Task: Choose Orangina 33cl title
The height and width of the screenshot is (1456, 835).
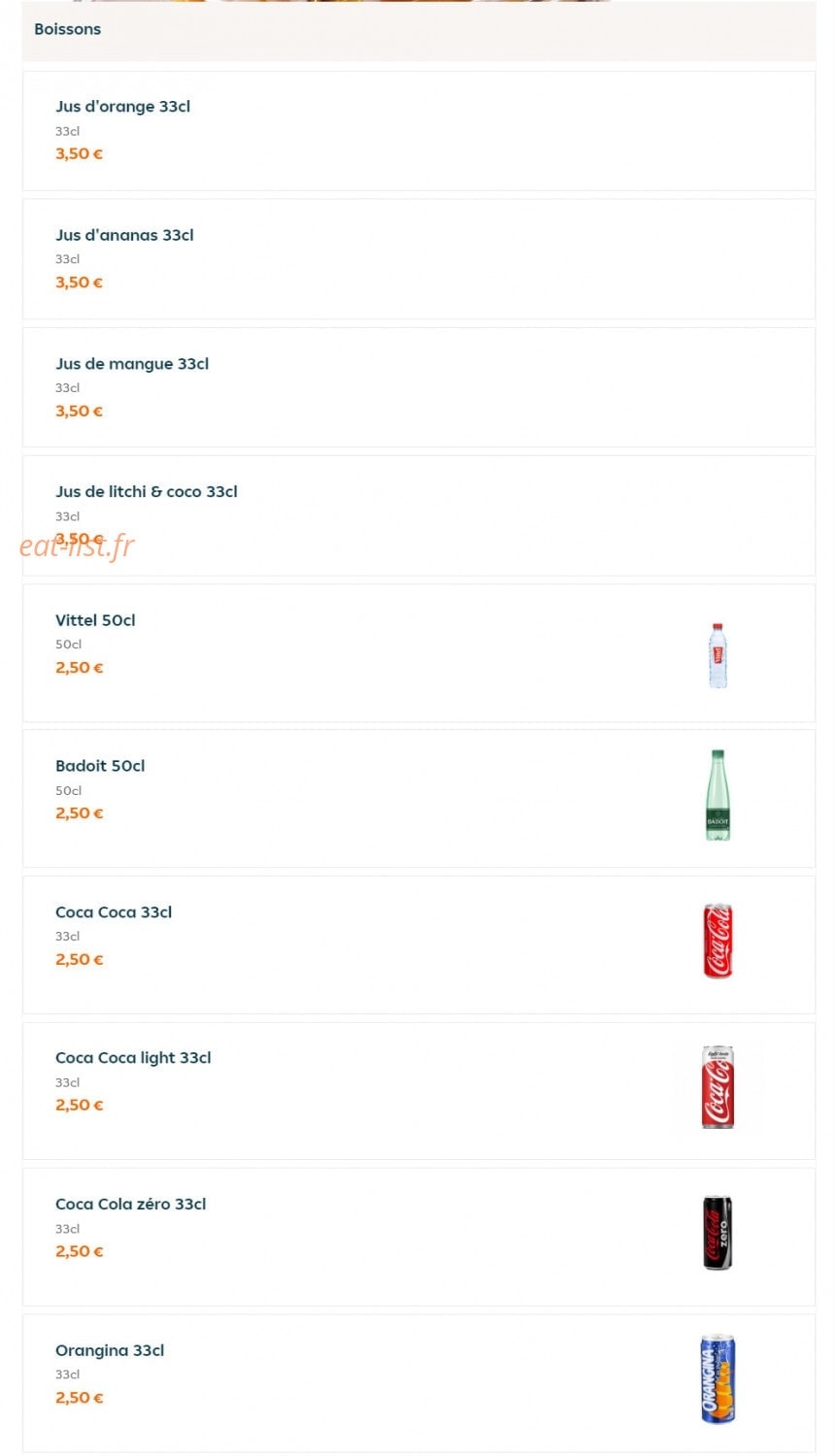Action: [110, 1351]
